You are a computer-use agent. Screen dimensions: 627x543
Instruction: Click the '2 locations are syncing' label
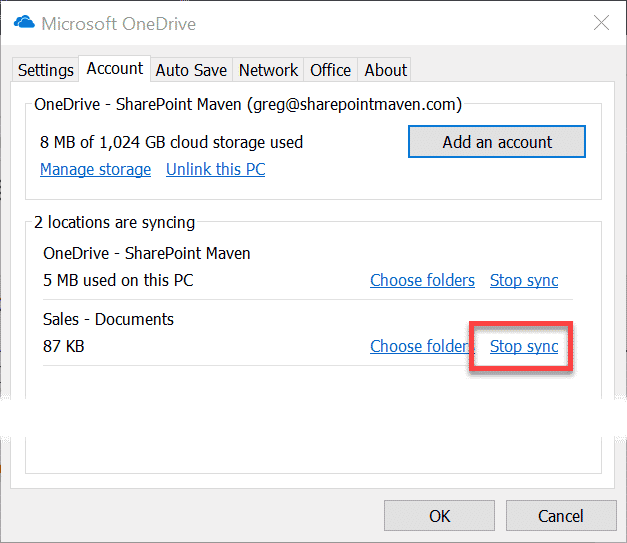[114, 222]
